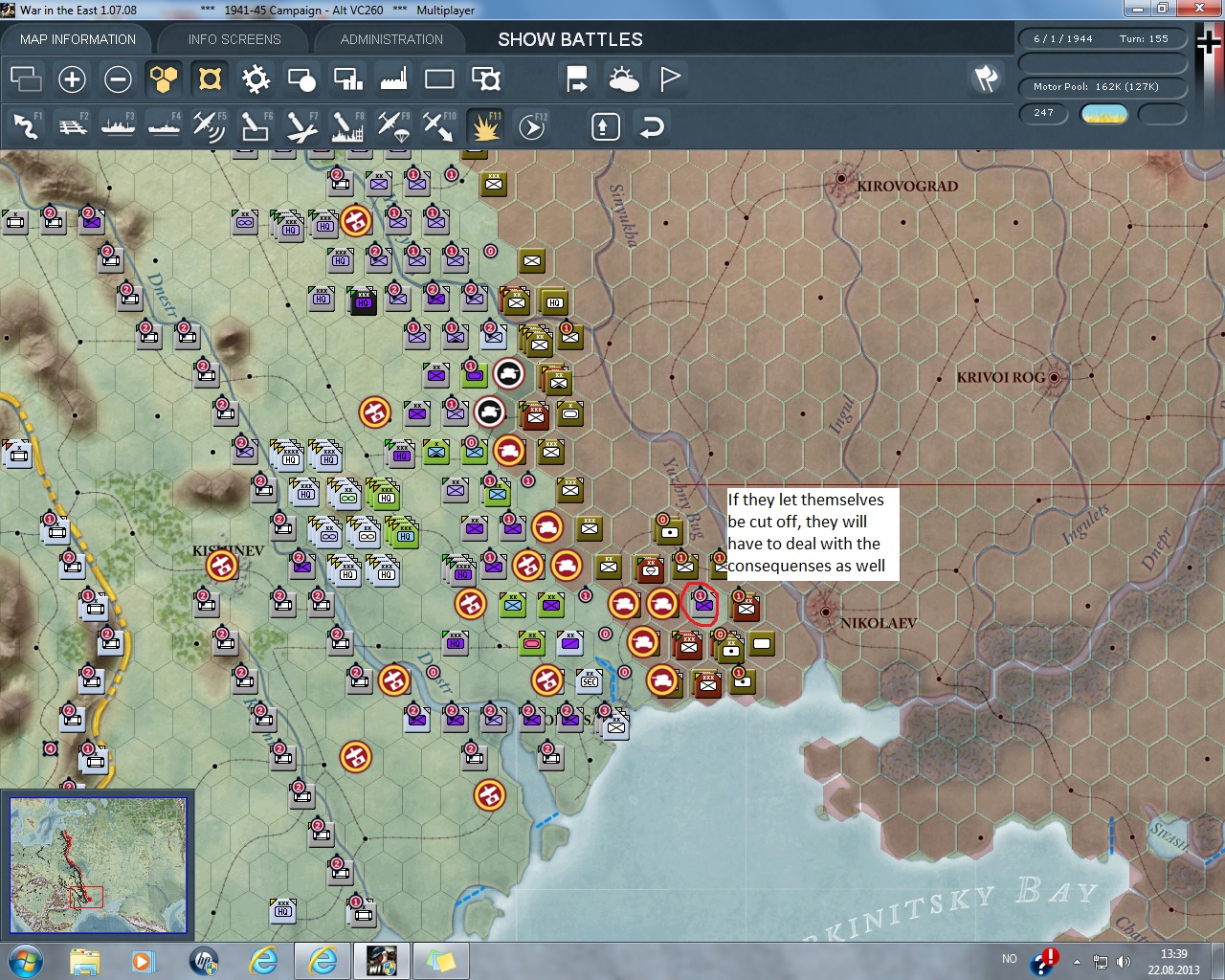Click the sky and wheat field weather indicator

click(1103, 114)
